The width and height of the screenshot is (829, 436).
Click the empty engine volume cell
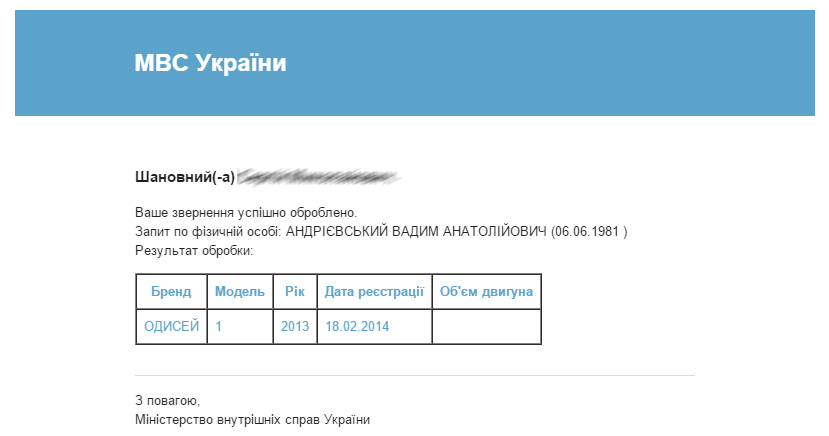tap(486, 327)
